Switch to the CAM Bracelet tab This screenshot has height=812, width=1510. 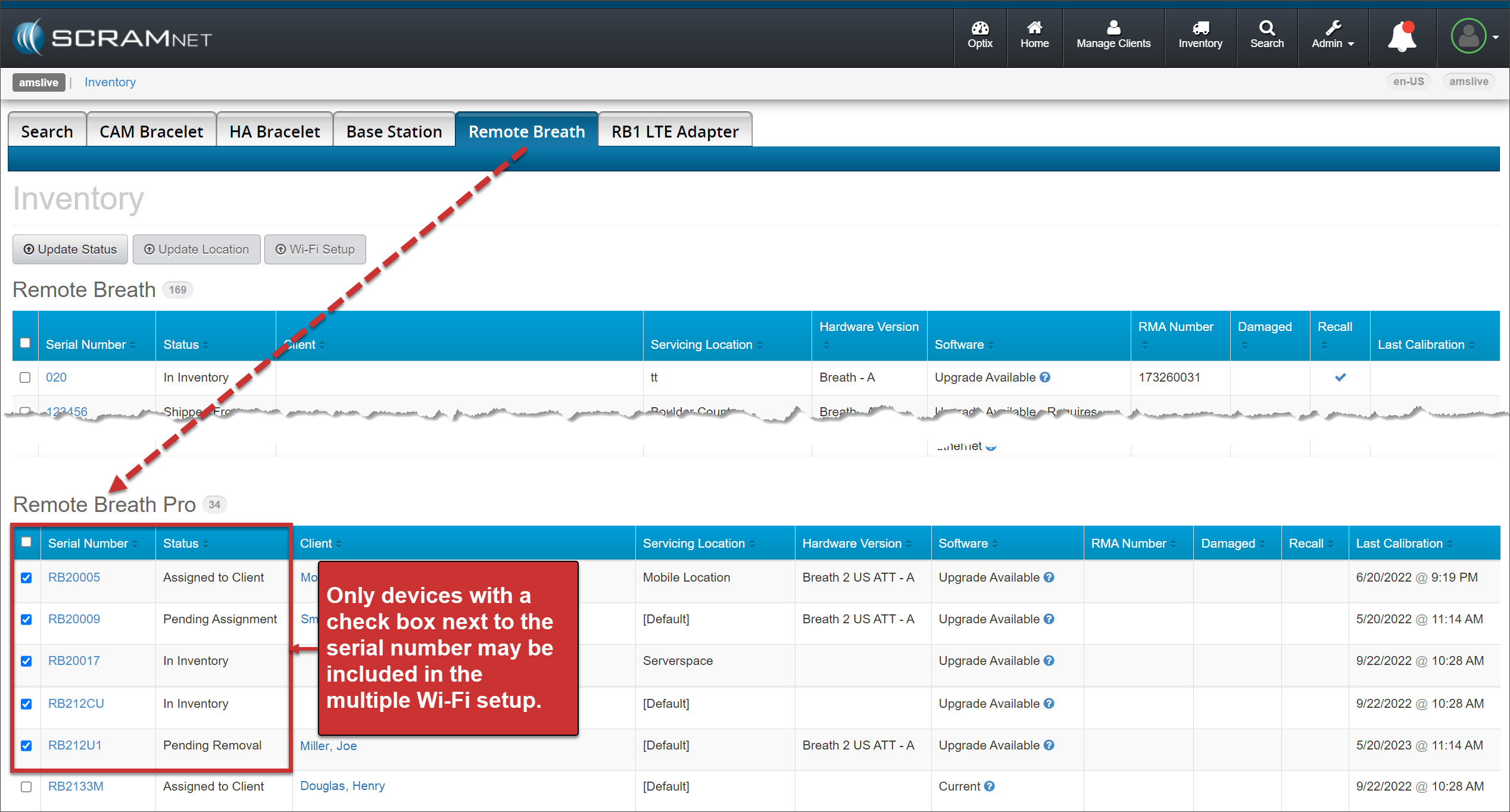(x=151, y=132)
